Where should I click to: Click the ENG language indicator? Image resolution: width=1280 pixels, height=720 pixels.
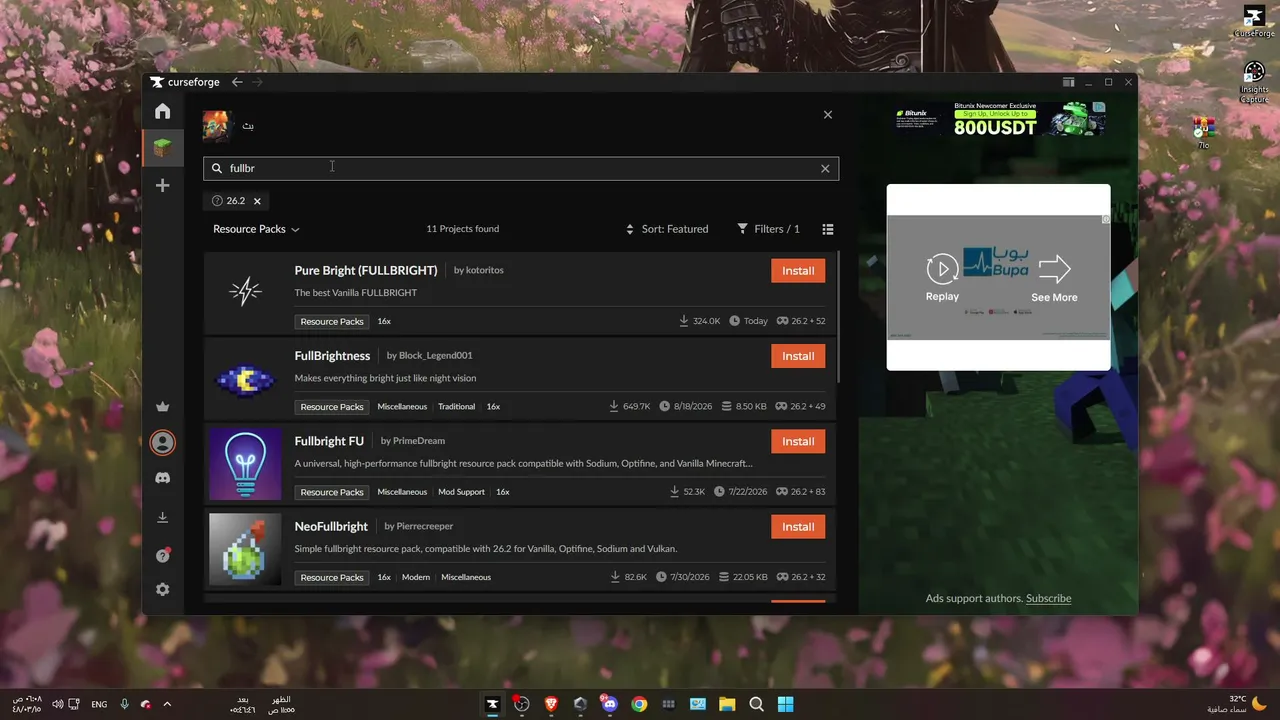[x=99, y=705]
